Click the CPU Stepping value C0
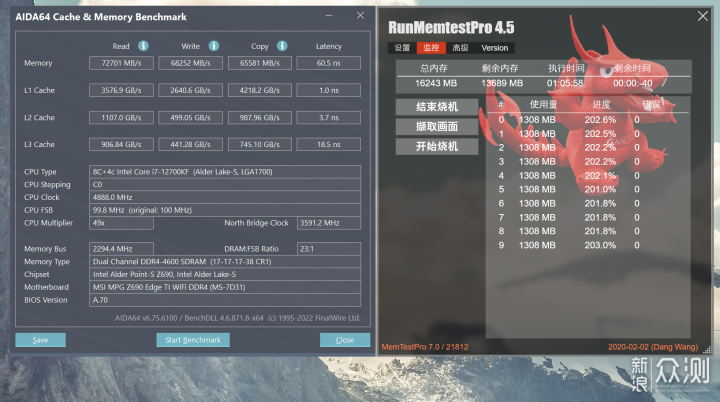 point(225,185)
